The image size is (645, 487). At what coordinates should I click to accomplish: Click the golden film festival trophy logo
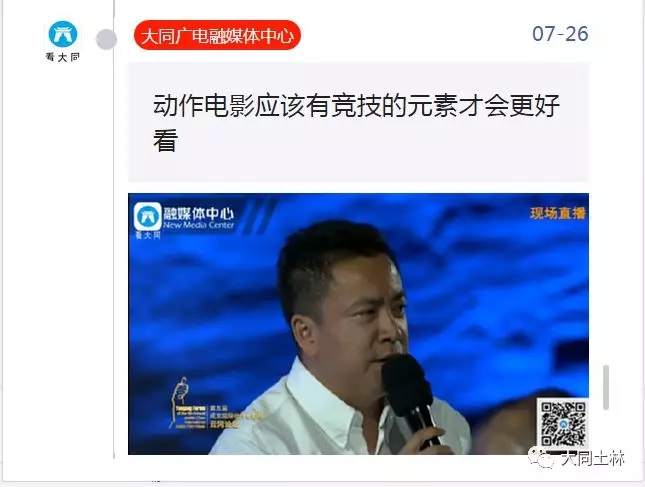pos(180,401)
